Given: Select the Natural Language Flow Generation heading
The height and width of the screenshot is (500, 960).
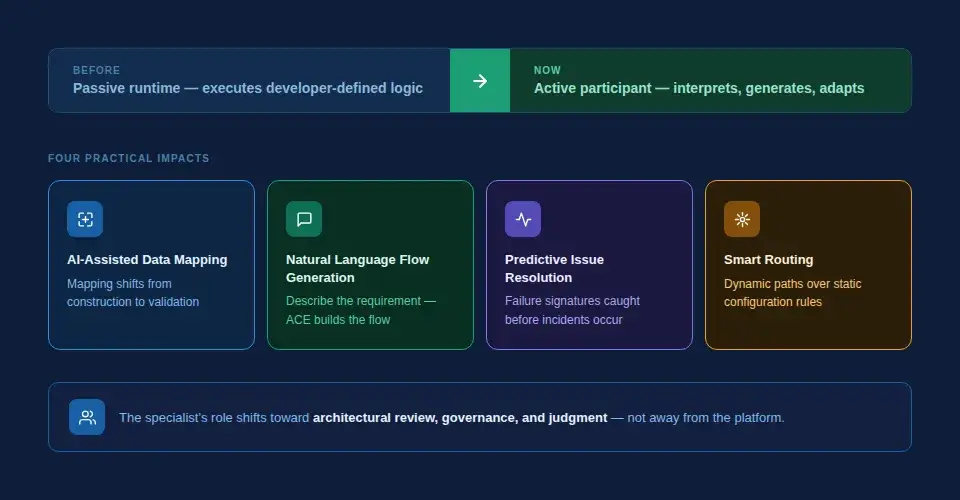Looking at the screenshot, I should pyautogui.click(x=358, y=269).
